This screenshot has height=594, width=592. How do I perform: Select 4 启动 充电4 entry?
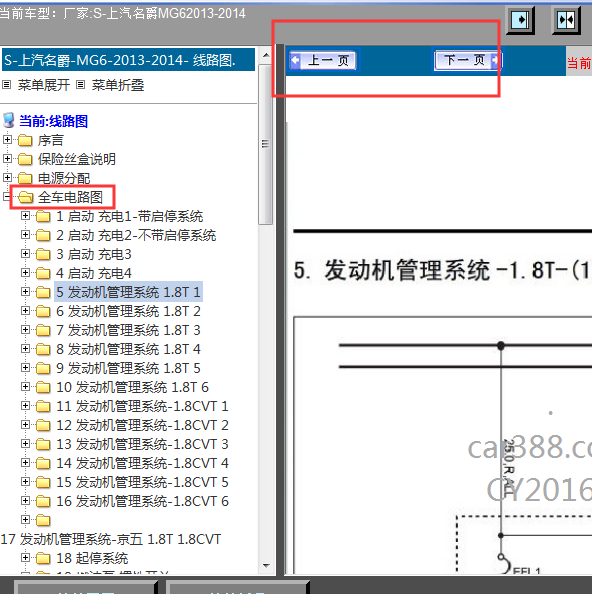[94, 273]
